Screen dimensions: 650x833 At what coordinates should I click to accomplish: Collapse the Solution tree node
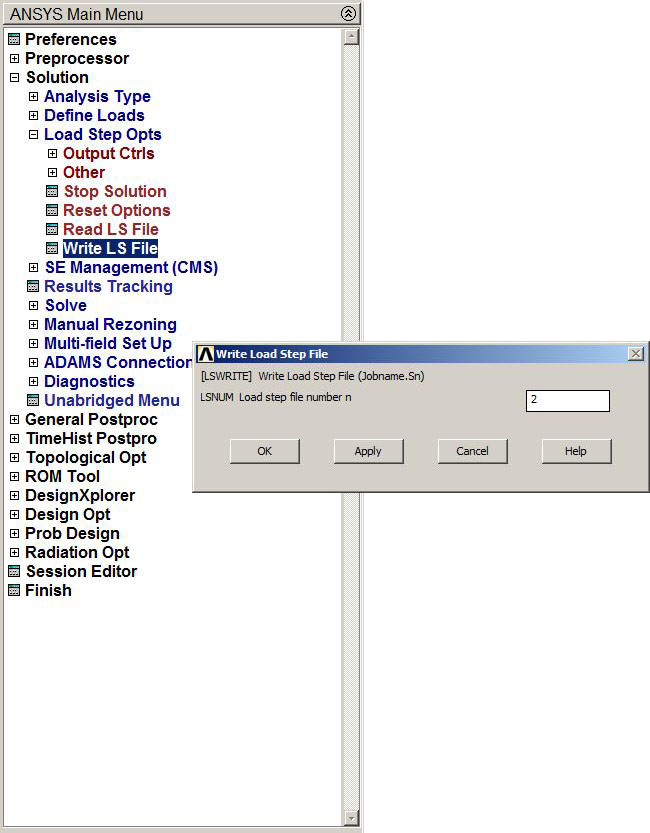pyautogui.click(x=14, y=78)
